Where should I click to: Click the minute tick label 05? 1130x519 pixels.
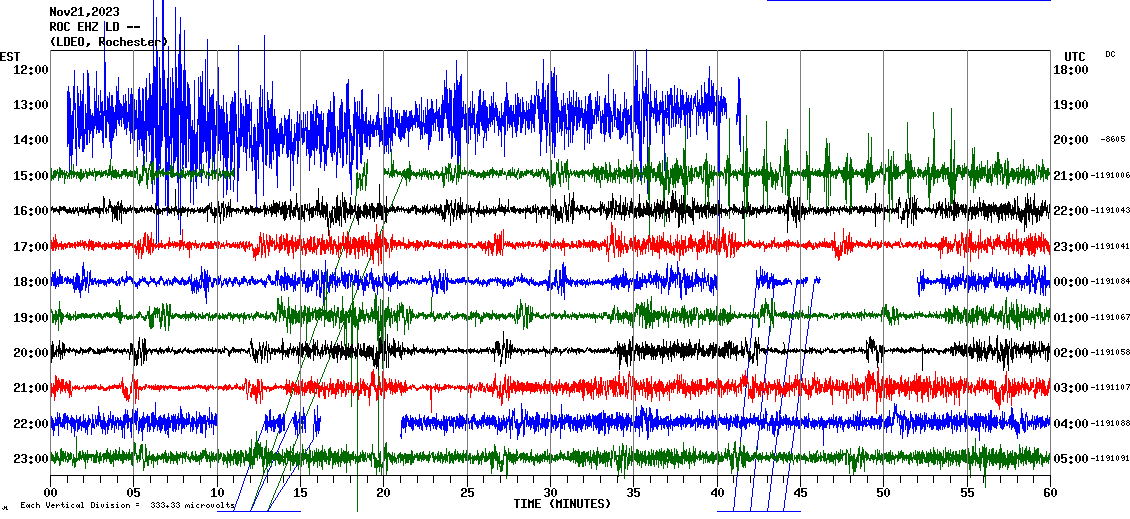(133, 492)
